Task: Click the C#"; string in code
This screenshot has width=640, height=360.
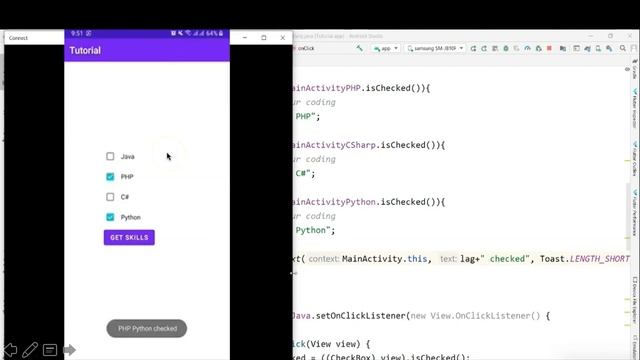Action: [x=305, y=173]
